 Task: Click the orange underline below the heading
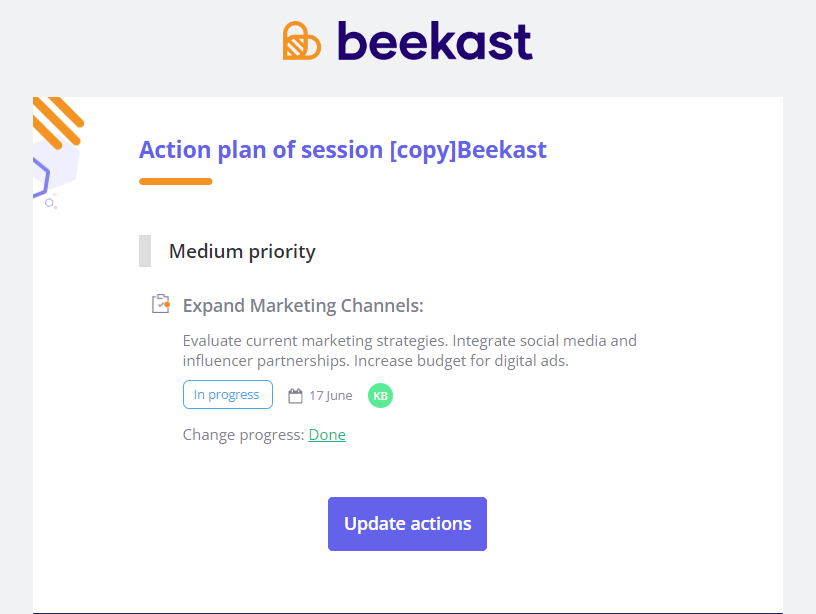pos(175,181)
